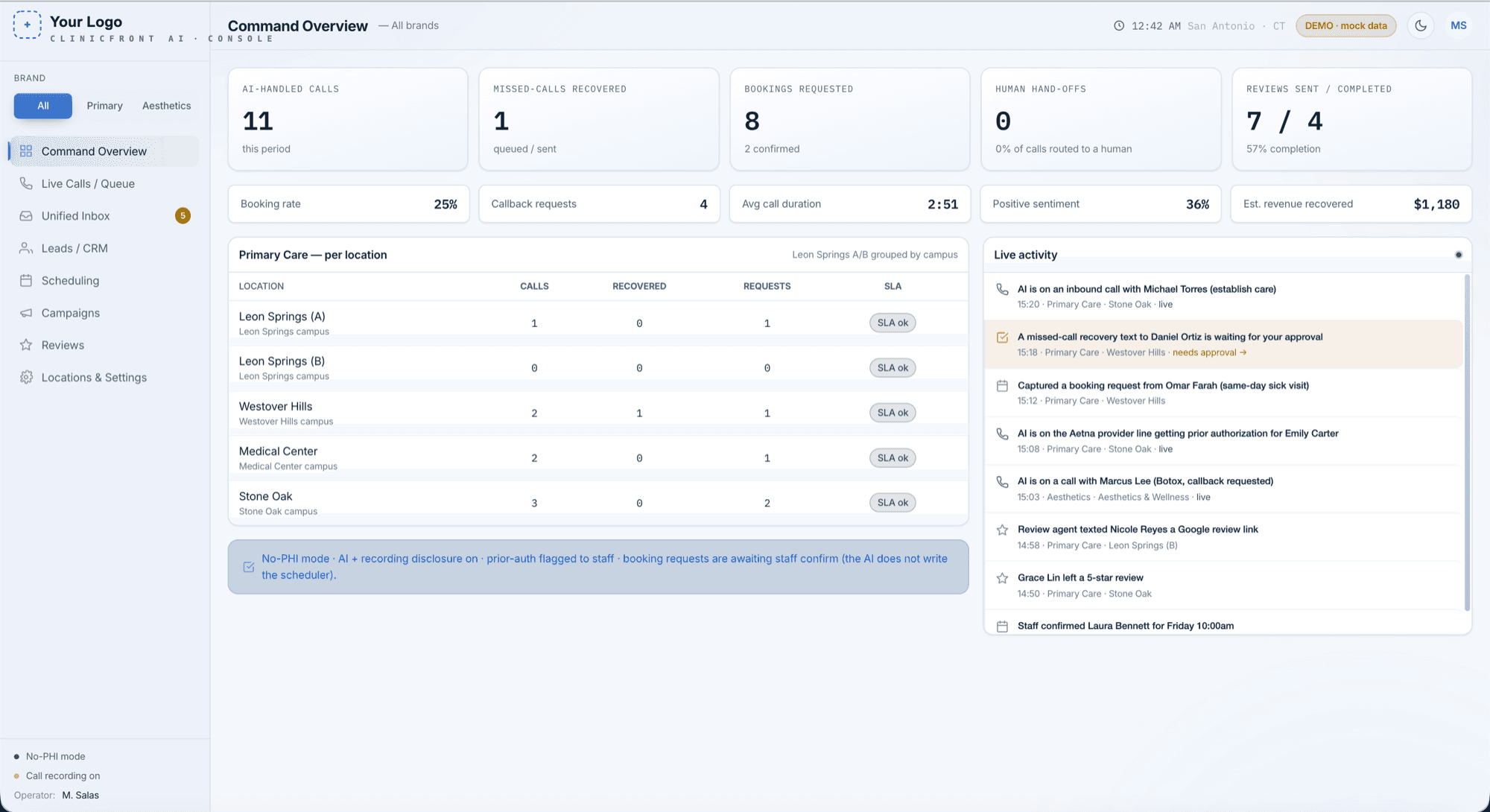This screenshot has width=1490, height=812.
Task: Click the calendar icon for Laura Bennett confirmation
Action: coord(1003,627)
